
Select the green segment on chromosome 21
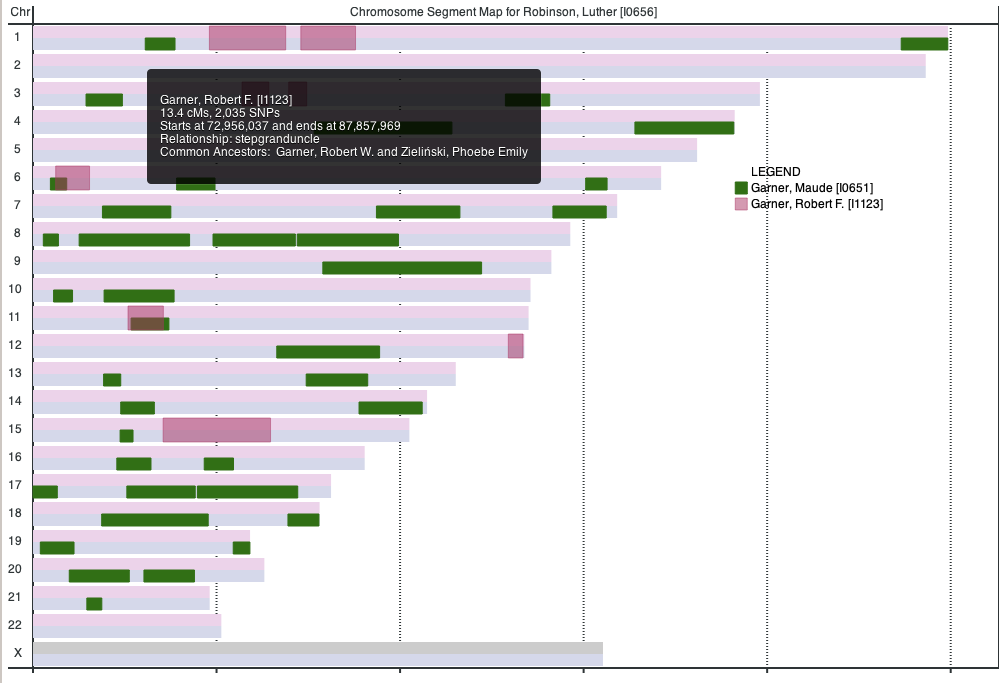coord(94,604)
